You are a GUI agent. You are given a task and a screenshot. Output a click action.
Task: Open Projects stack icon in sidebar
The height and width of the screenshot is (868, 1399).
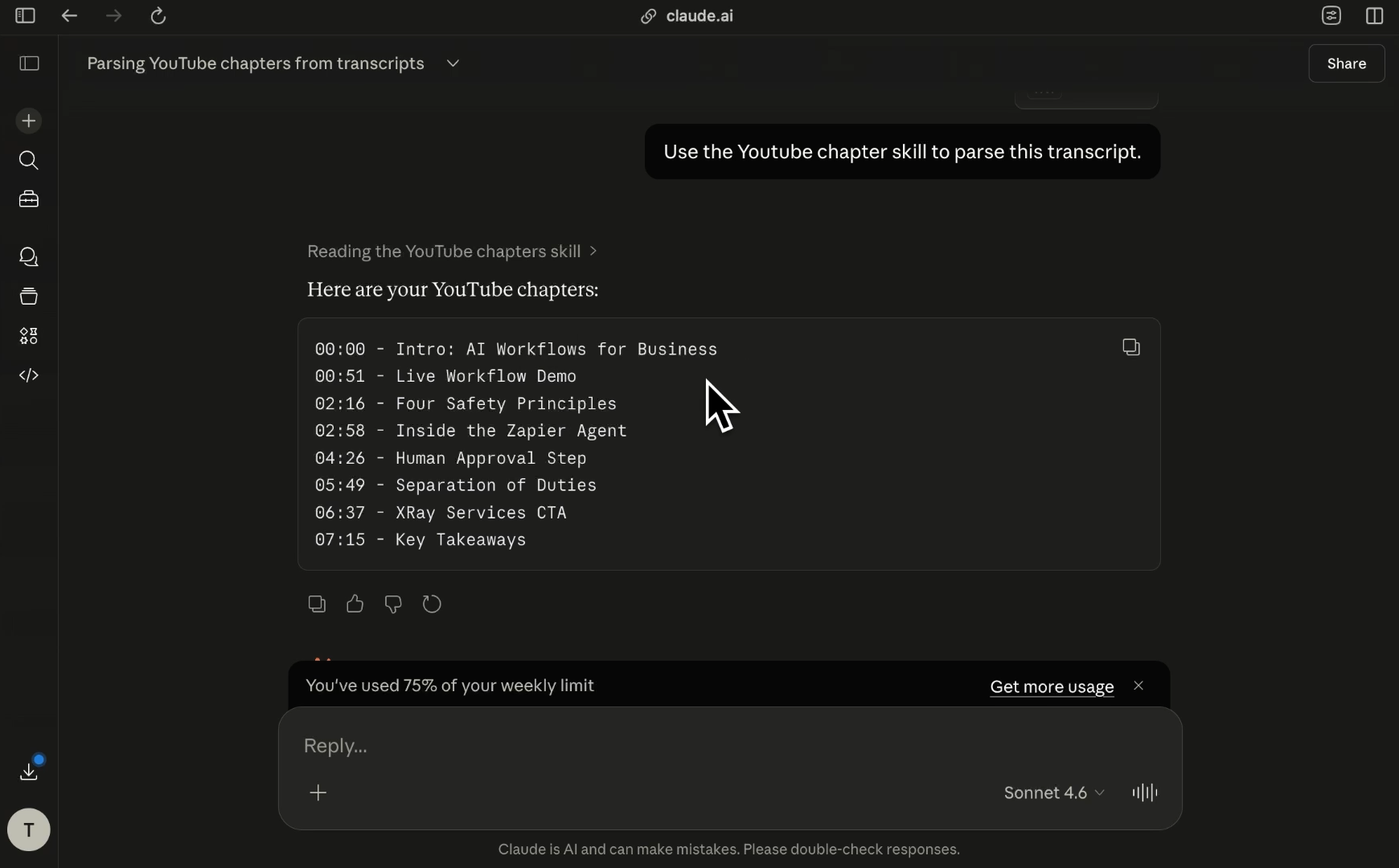pos(29,297)
